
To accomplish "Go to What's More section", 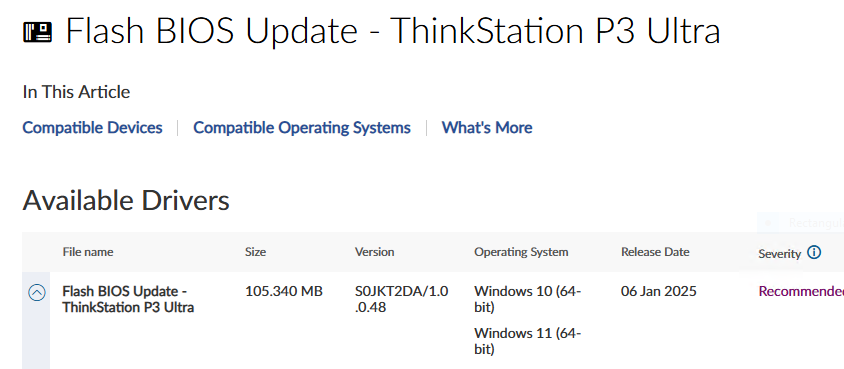I will (487, 127).
